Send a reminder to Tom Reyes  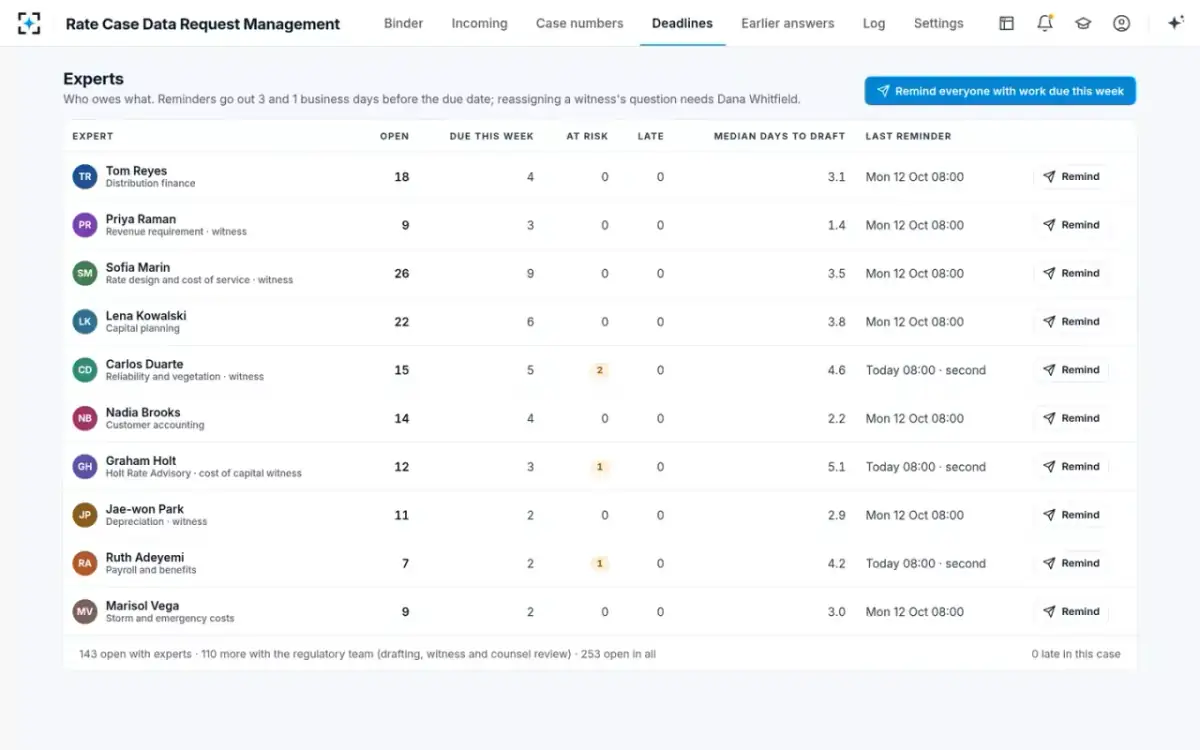(1071, 177)
